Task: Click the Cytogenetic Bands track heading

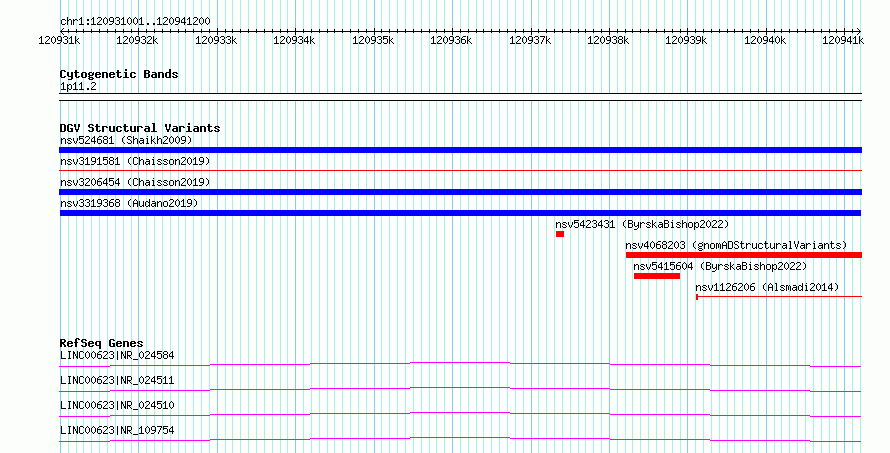Action: pos(119,74)
